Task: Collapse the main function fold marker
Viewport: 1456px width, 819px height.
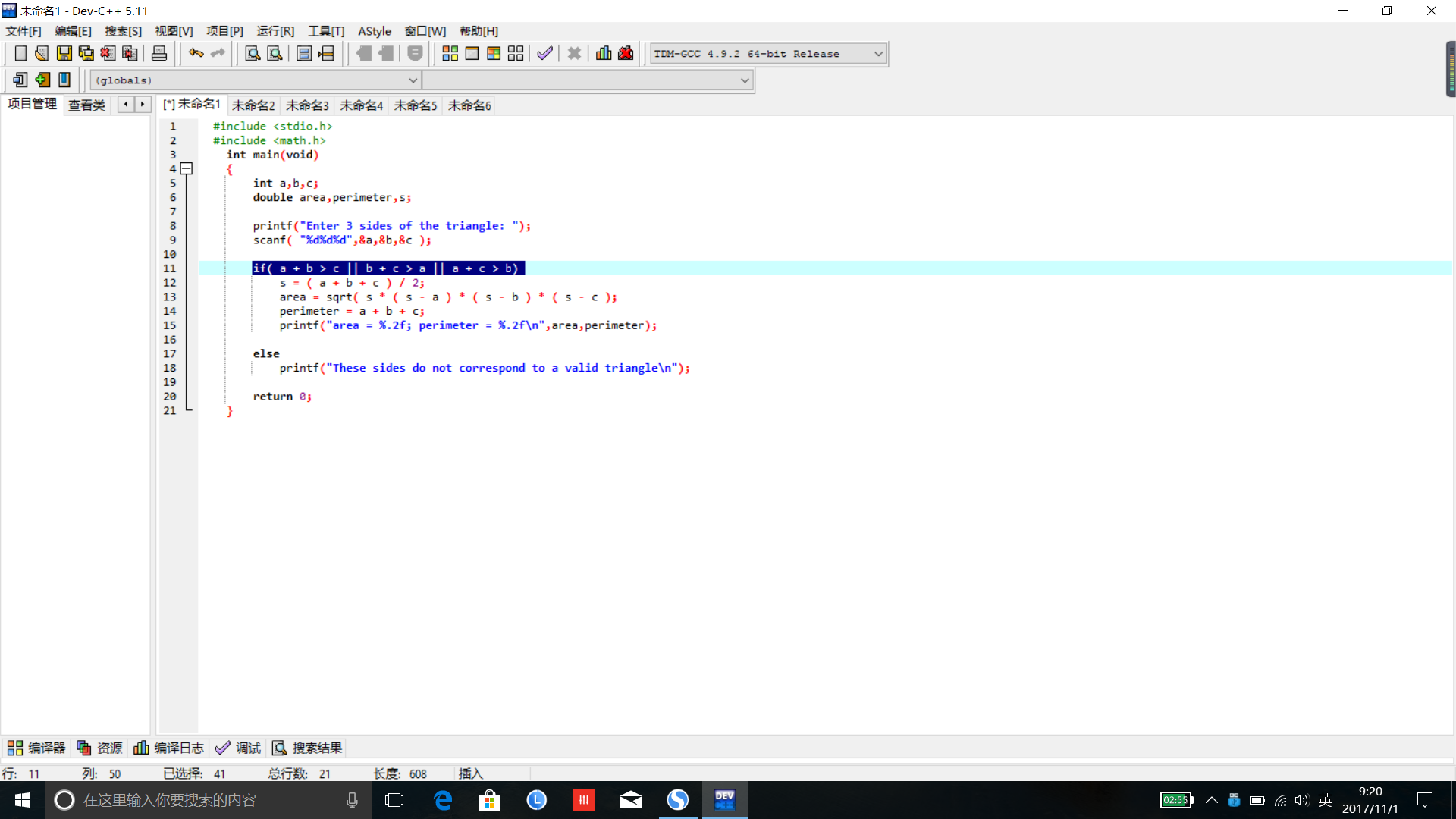Action: [x=187, y=168]
